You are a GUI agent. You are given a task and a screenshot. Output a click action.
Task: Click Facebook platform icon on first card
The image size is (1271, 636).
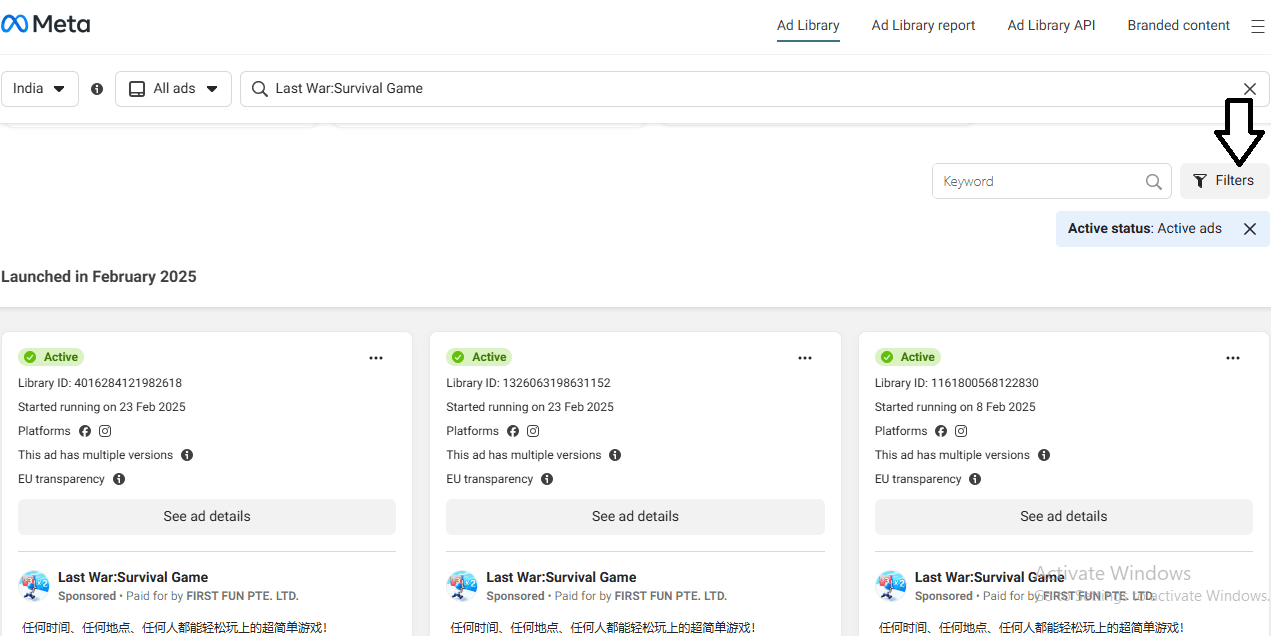coord(85,431)
